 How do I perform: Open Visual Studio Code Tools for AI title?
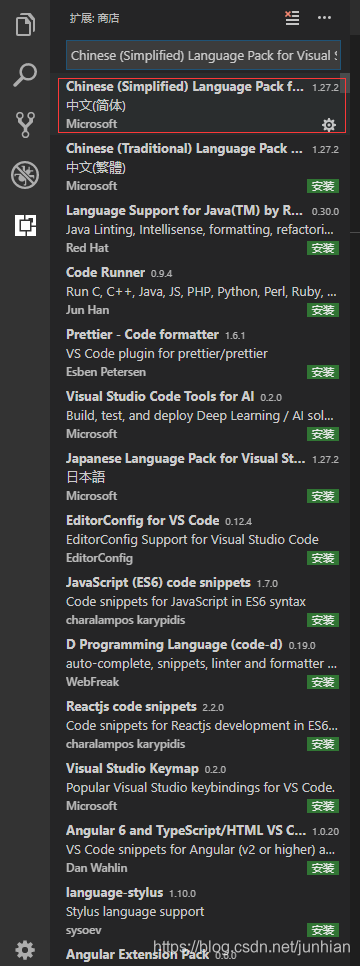[160, 397]
